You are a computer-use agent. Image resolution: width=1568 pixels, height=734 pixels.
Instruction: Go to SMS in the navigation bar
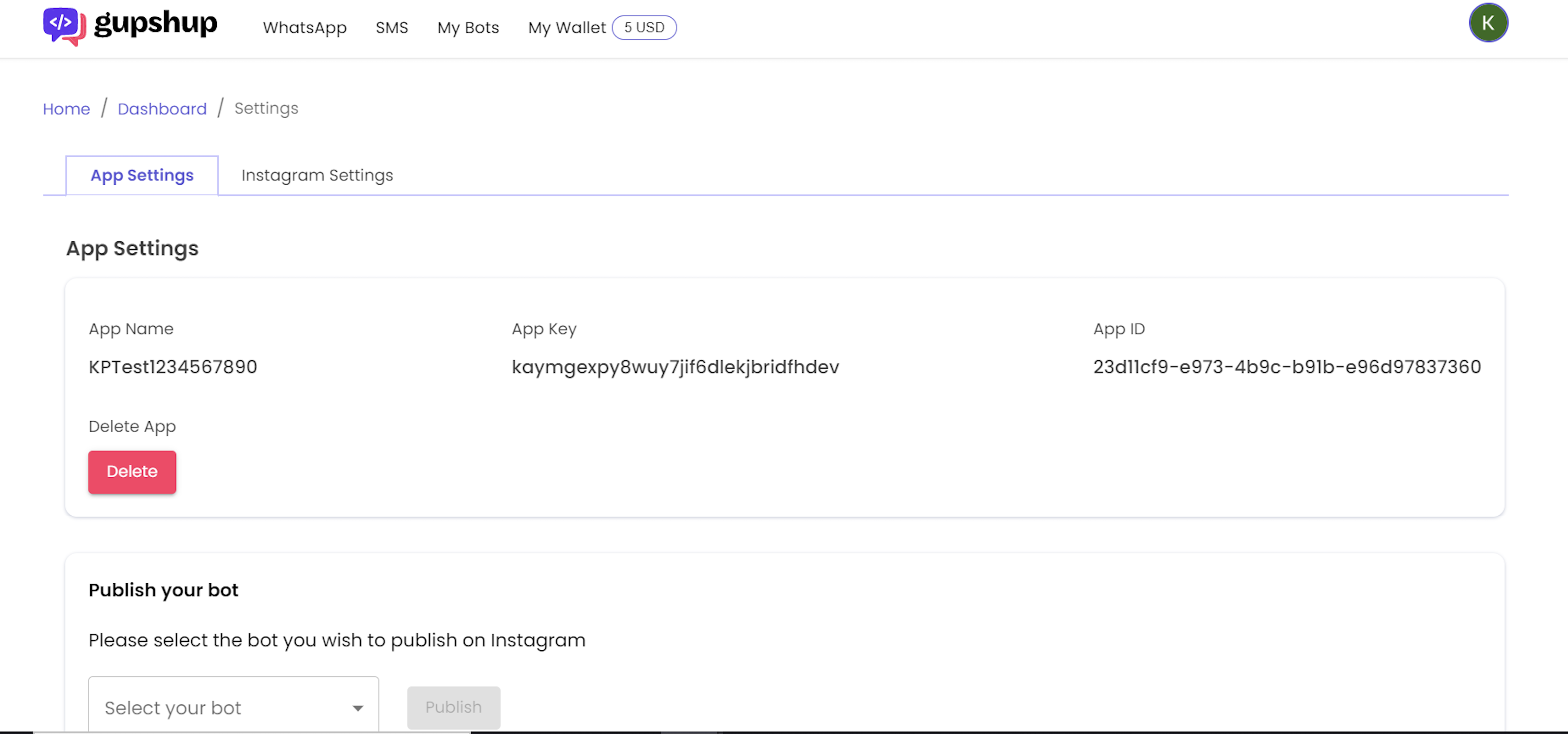391,28
